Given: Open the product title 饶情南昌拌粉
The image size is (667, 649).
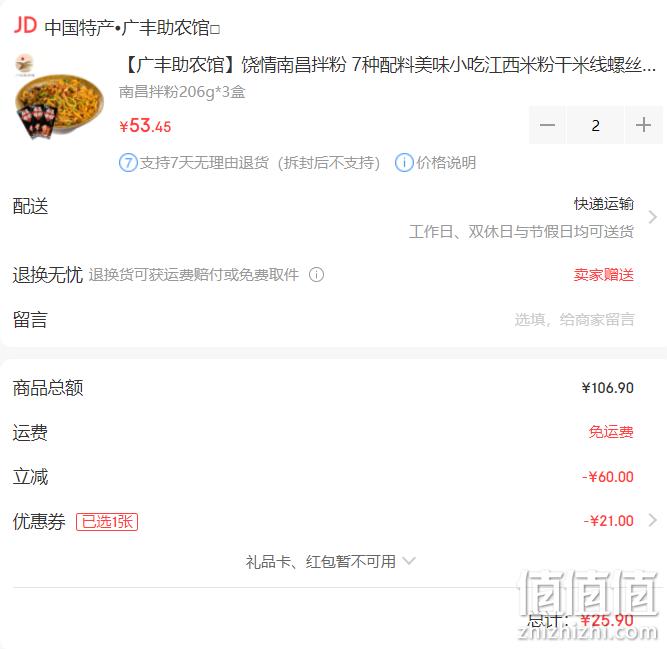Looking at the screenshot, I should tap(389, 65).
